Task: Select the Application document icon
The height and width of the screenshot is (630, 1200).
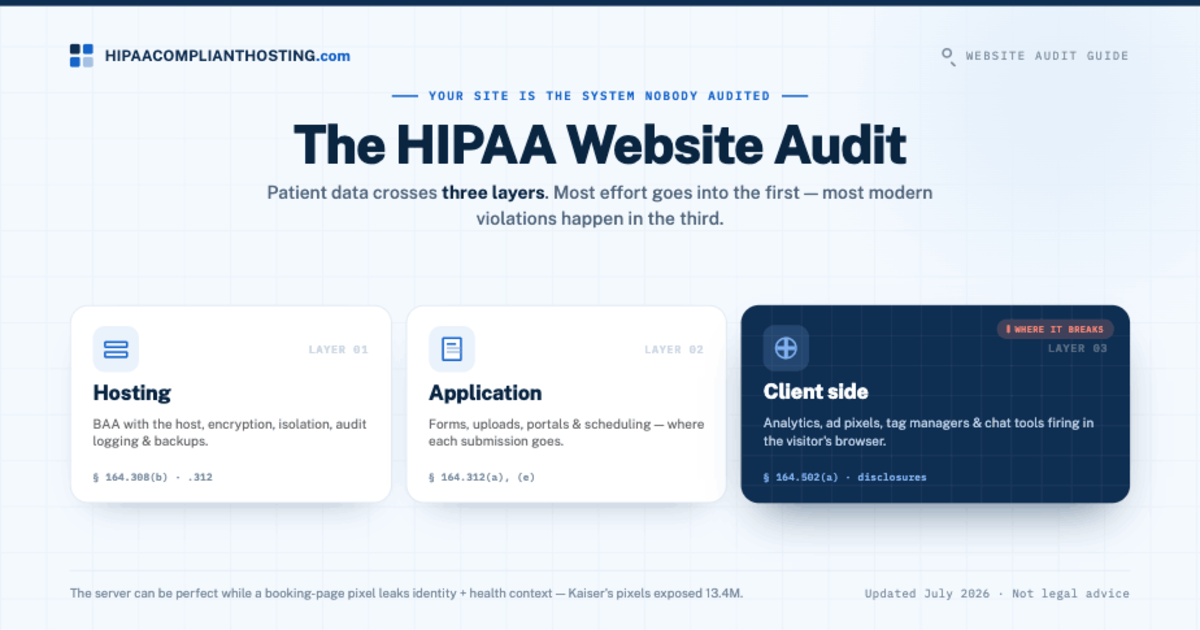Action: point(452,349)
